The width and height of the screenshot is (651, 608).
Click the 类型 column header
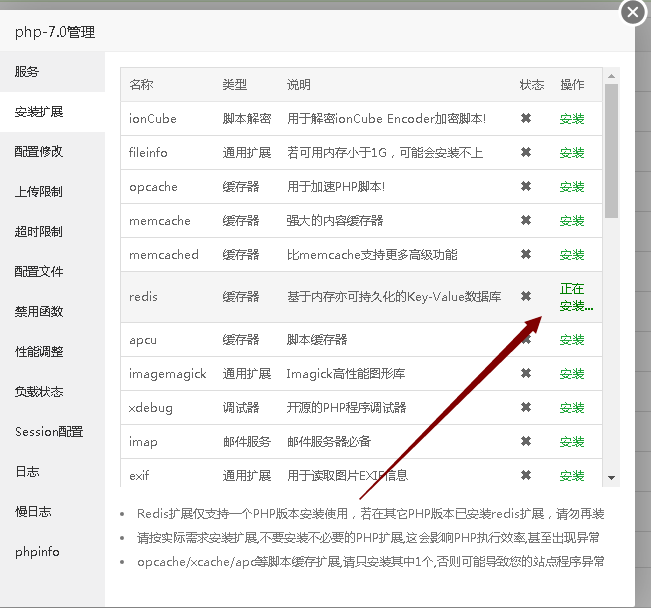[235, 85]
